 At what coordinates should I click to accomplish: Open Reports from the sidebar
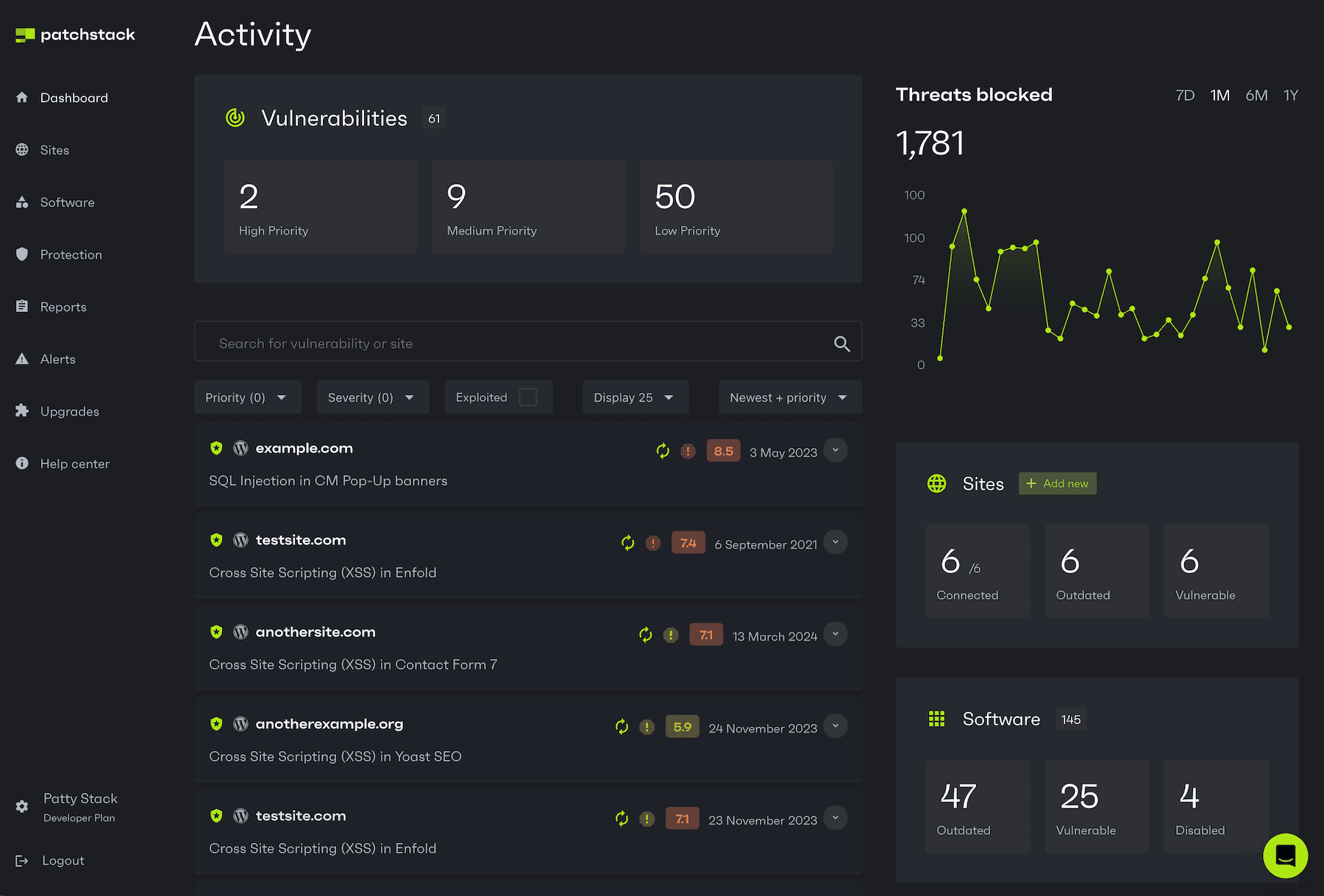(x=63, y=306)
